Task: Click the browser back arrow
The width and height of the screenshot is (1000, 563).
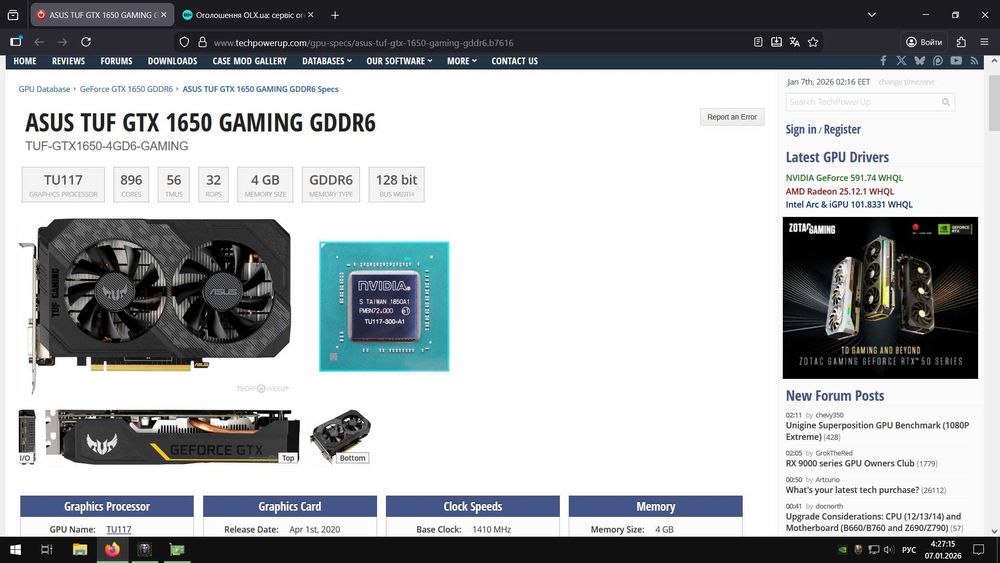Action: [x=39, y=42]
